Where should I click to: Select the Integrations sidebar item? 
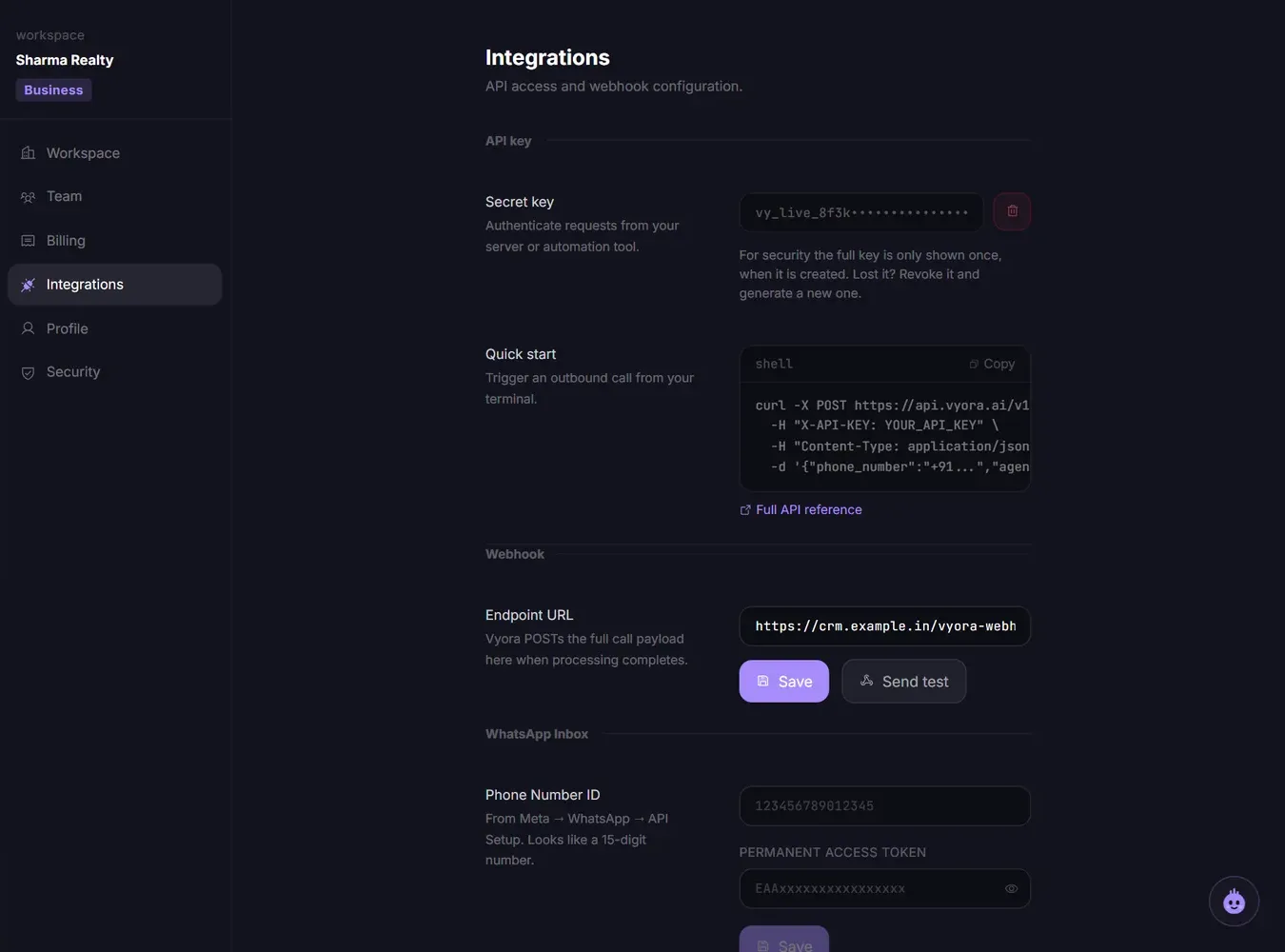[114, 285]
